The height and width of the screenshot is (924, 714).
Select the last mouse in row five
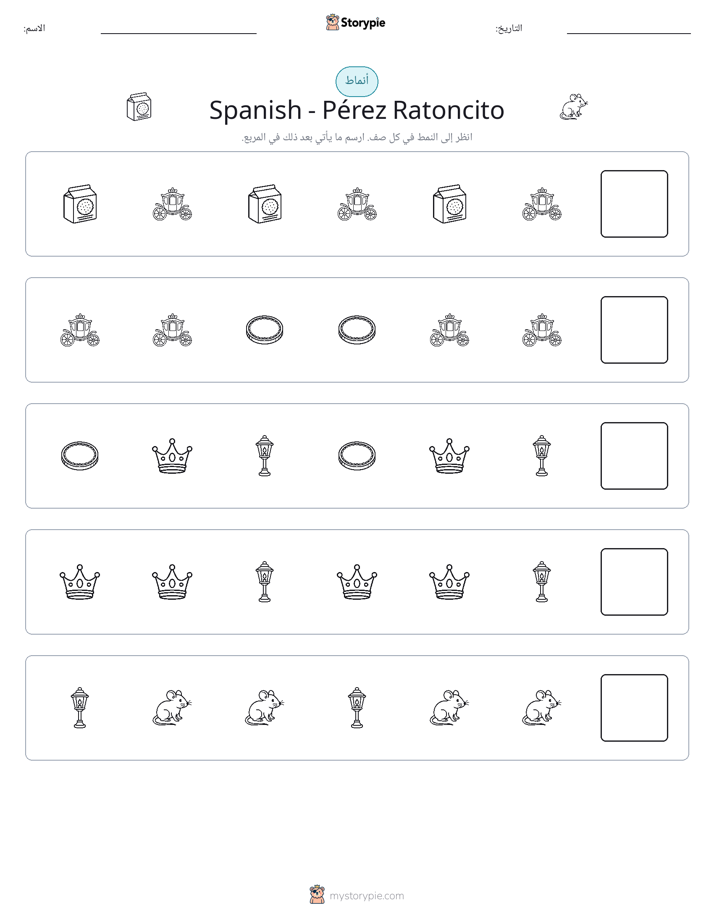[x=542, y=708]
